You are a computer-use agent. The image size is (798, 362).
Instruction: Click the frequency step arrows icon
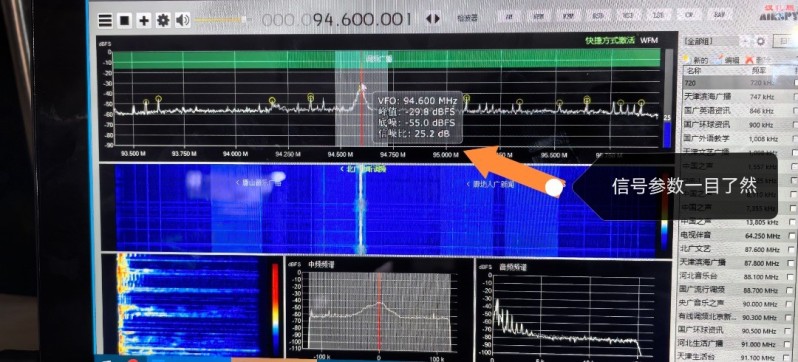[433, 19]
